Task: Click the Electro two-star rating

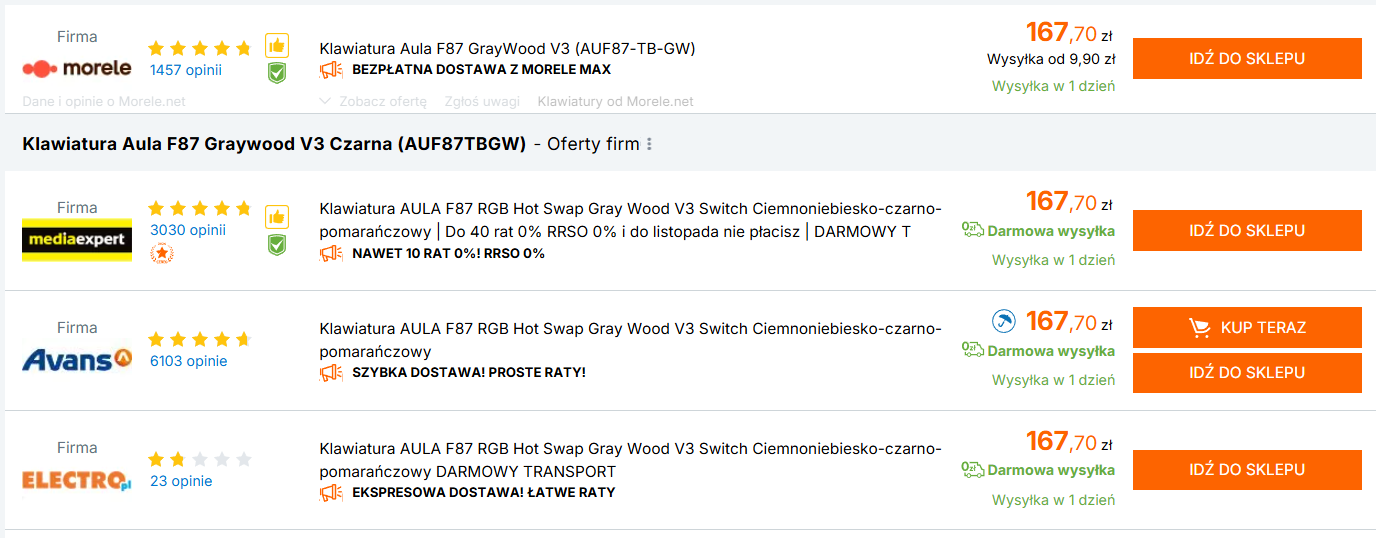Action: [200, 460]
